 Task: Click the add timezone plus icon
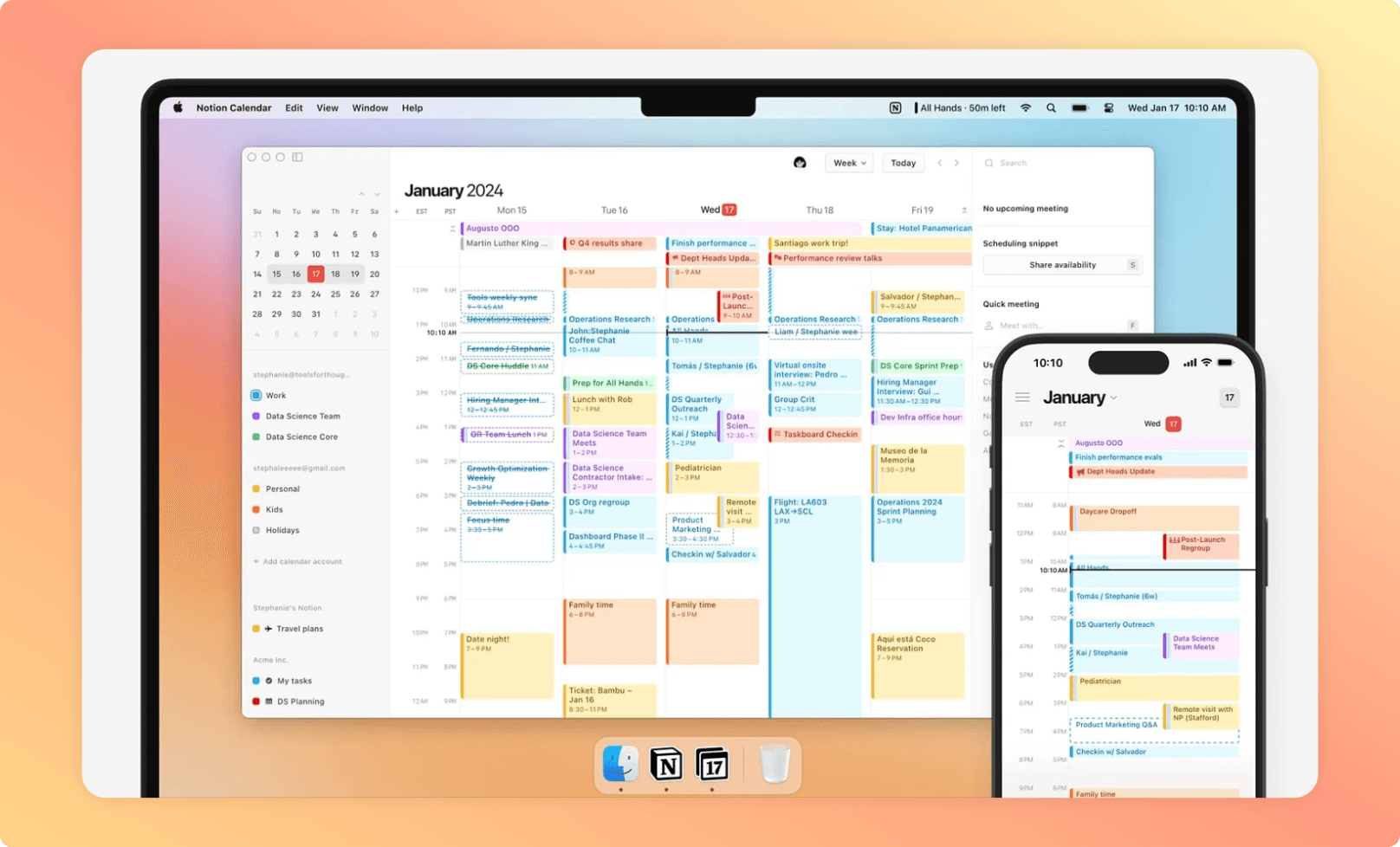tap(397, 211)
